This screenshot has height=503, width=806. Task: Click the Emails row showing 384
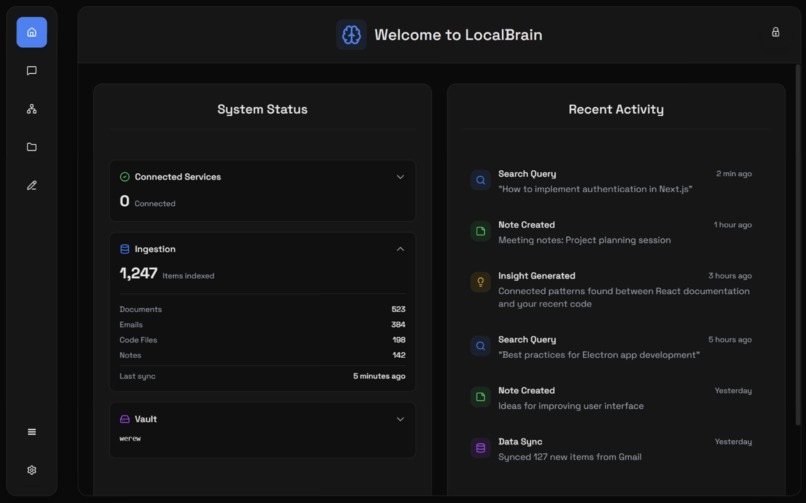pos(262,325)
